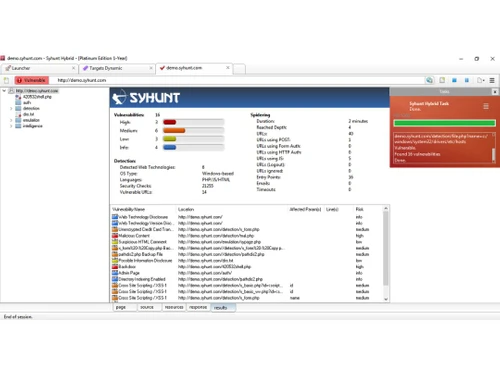Select the auth folder in tree
This screenshot has width=500, height=375.
coord(27,103)
